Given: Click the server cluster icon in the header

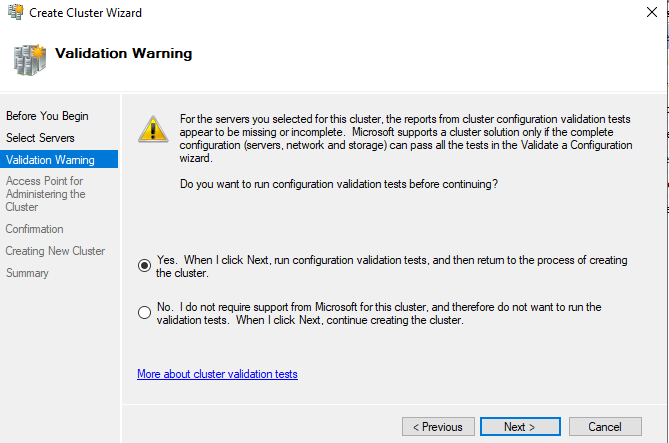Looking at the screenshot, I should [x=27, y=54].
